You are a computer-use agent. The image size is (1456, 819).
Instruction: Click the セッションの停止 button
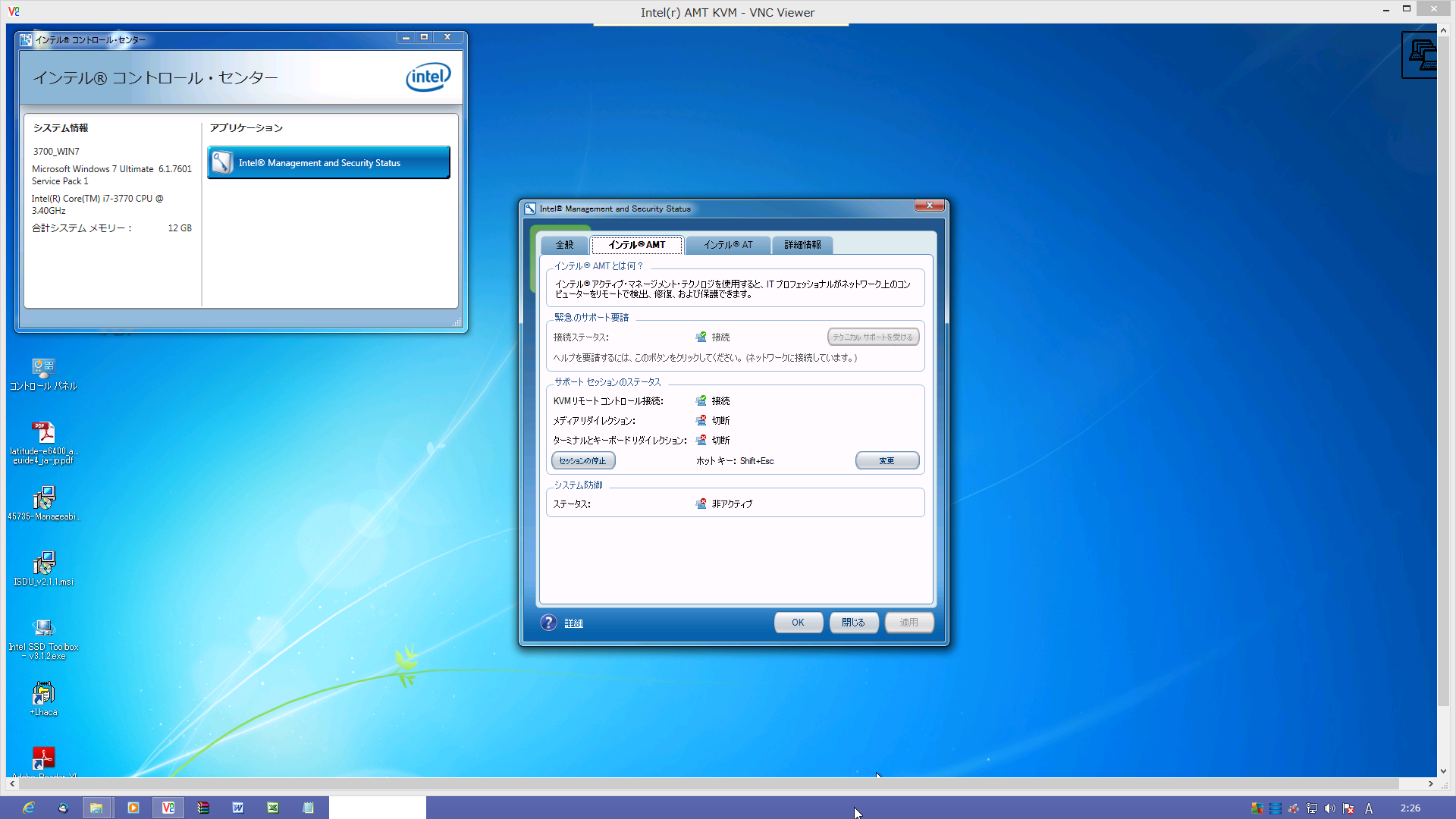pos(582,461)
